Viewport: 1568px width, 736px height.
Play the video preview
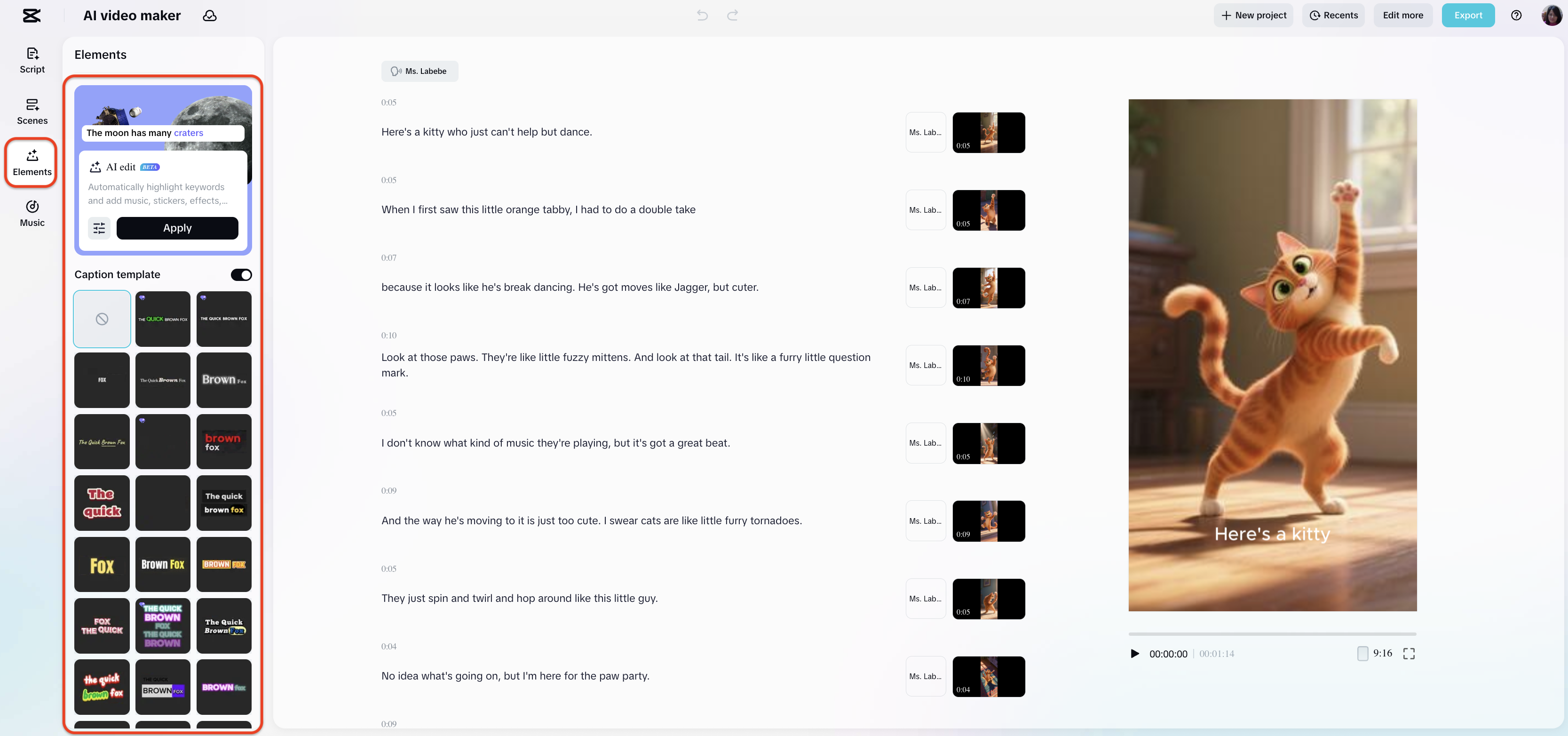pos(1134,653)
